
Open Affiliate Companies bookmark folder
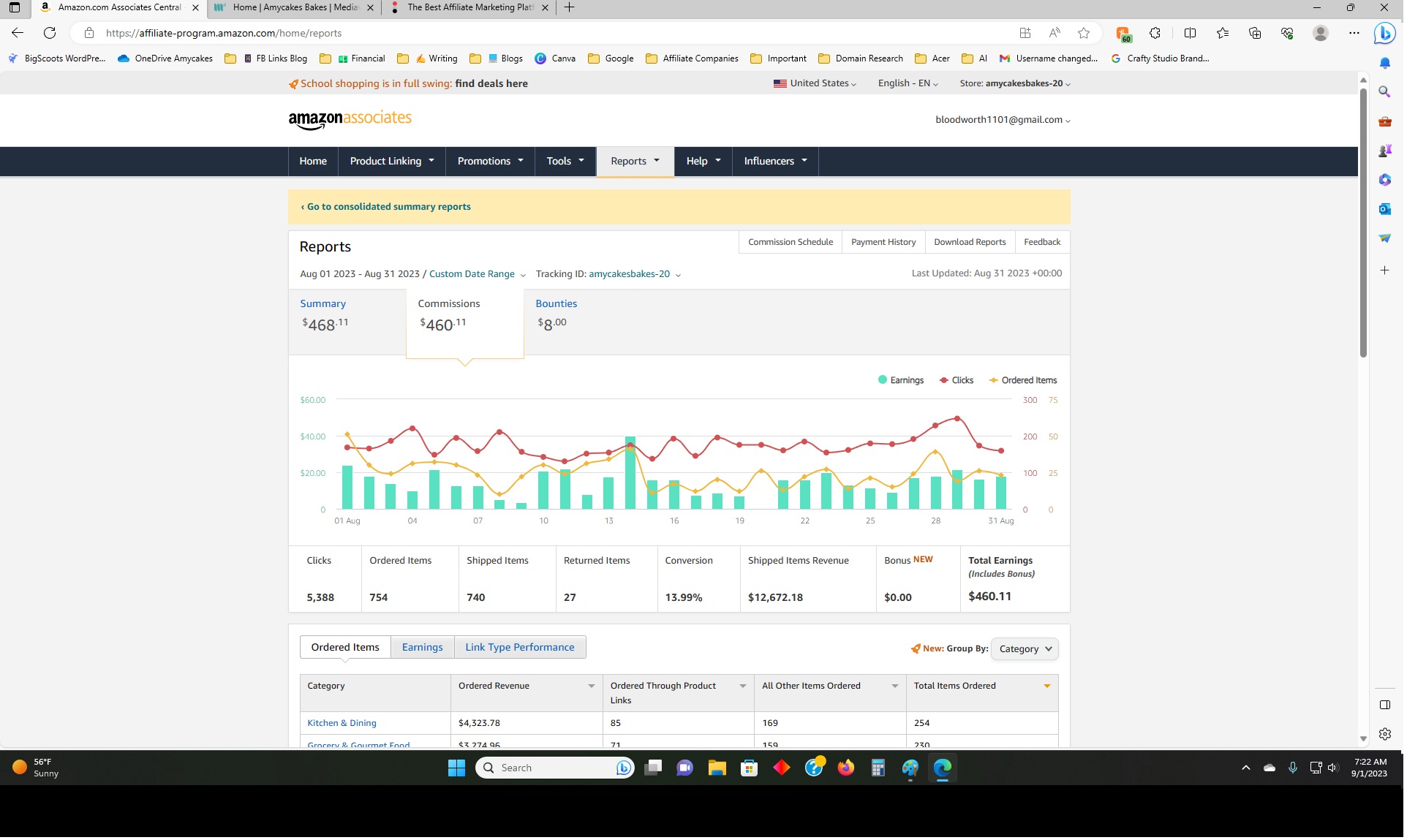(692, 58)
